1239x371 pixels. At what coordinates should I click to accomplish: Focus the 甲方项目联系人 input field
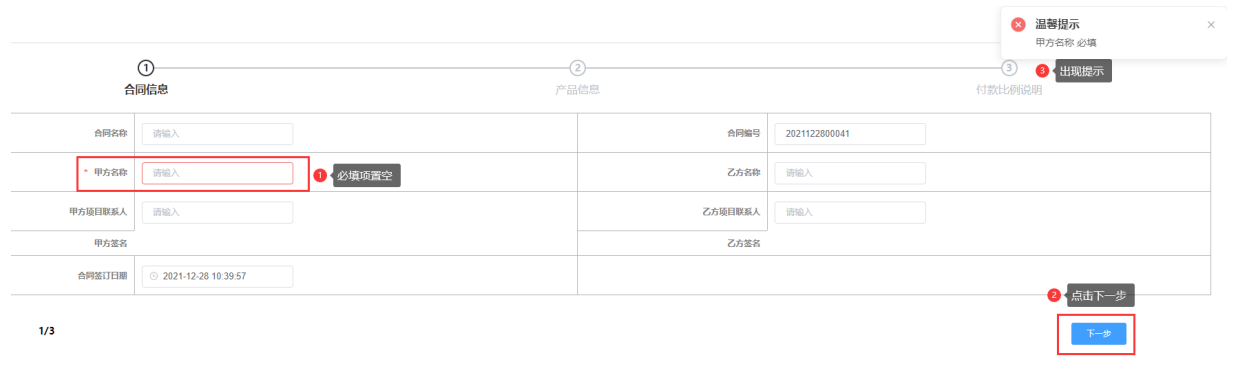[x=217, y=212]
